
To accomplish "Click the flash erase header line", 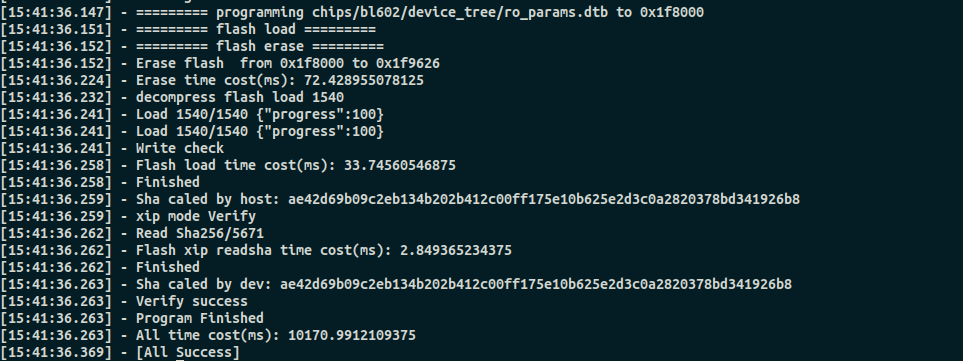I will pyautogui.click(x=260, y=47).
